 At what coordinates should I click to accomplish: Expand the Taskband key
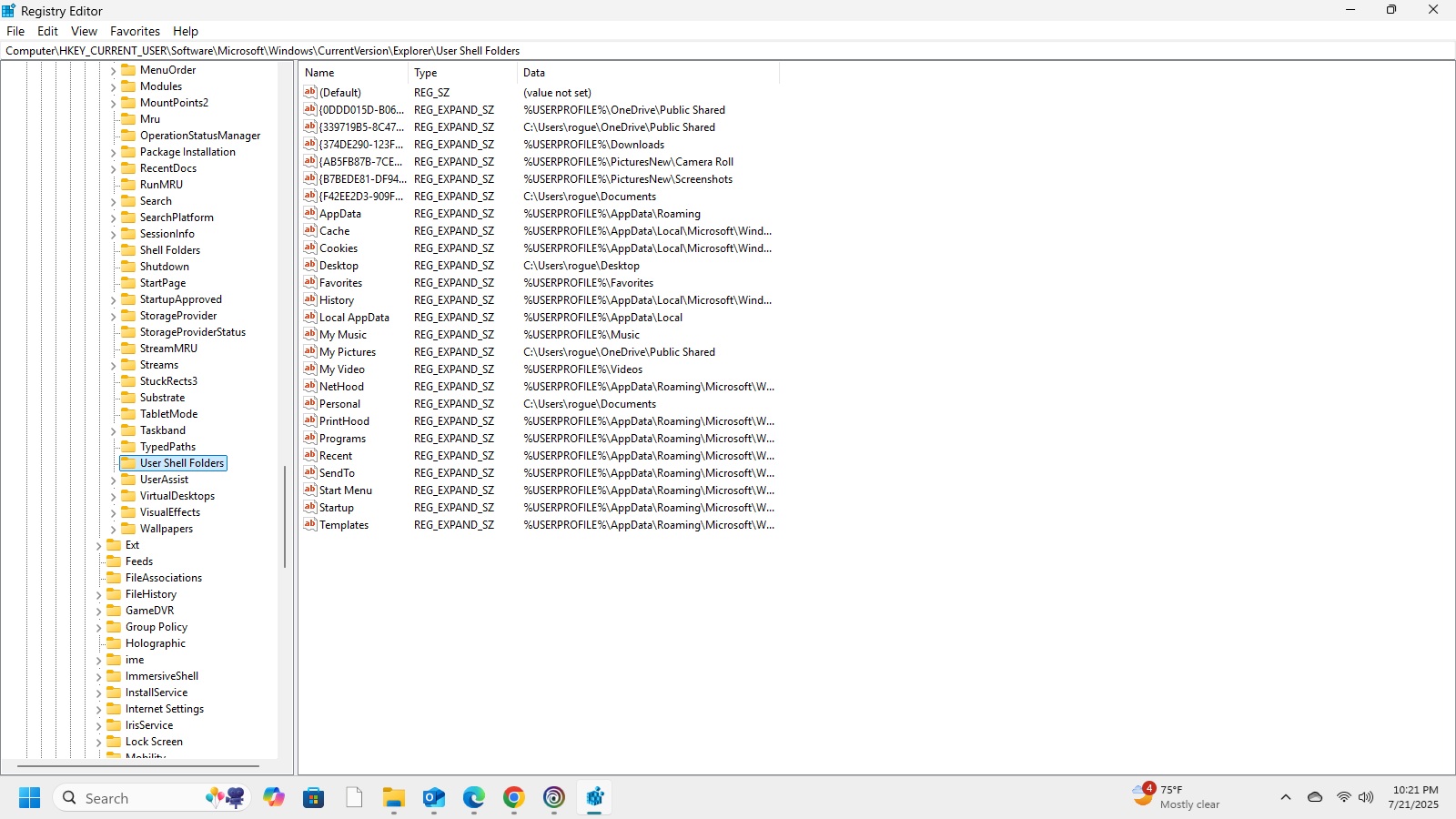(114, 430)
